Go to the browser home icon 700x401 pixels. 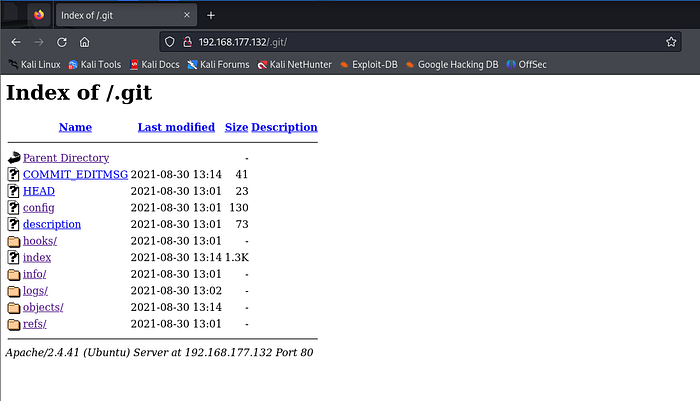tap(85, 42)
